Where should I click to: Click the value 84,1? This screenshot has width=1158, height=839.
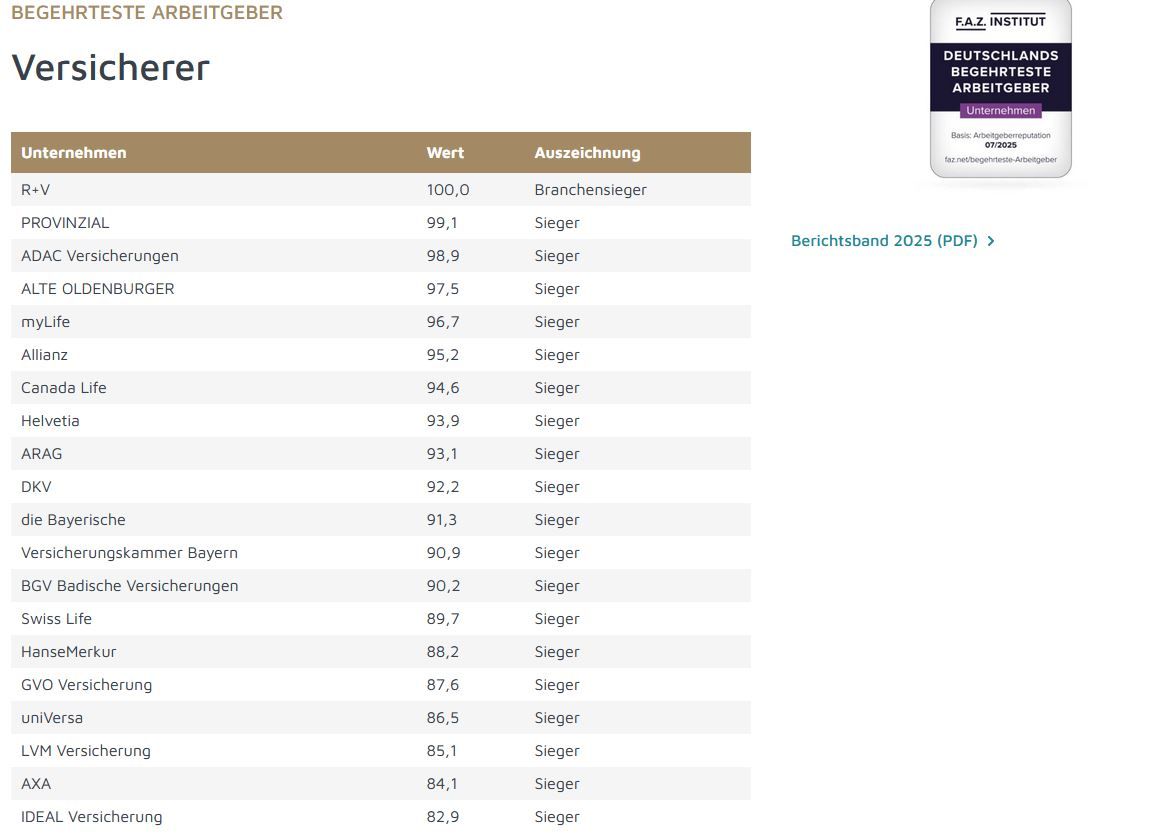point(442,784)
